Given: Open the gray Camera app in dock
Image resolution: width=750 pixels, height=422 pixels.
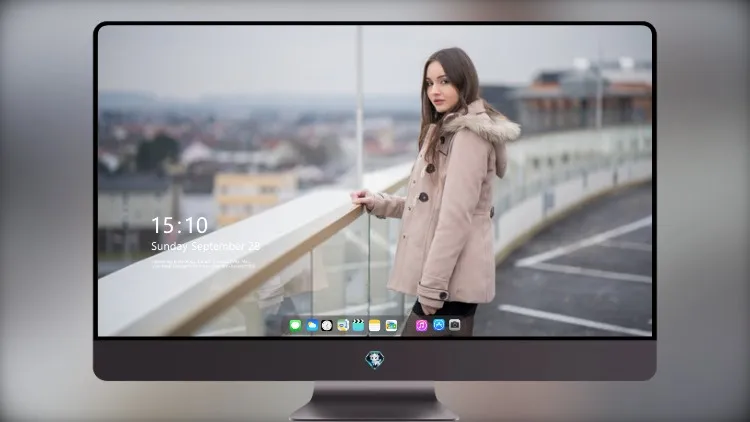Looking at the screenshot, I should click(x=454, y=325).
